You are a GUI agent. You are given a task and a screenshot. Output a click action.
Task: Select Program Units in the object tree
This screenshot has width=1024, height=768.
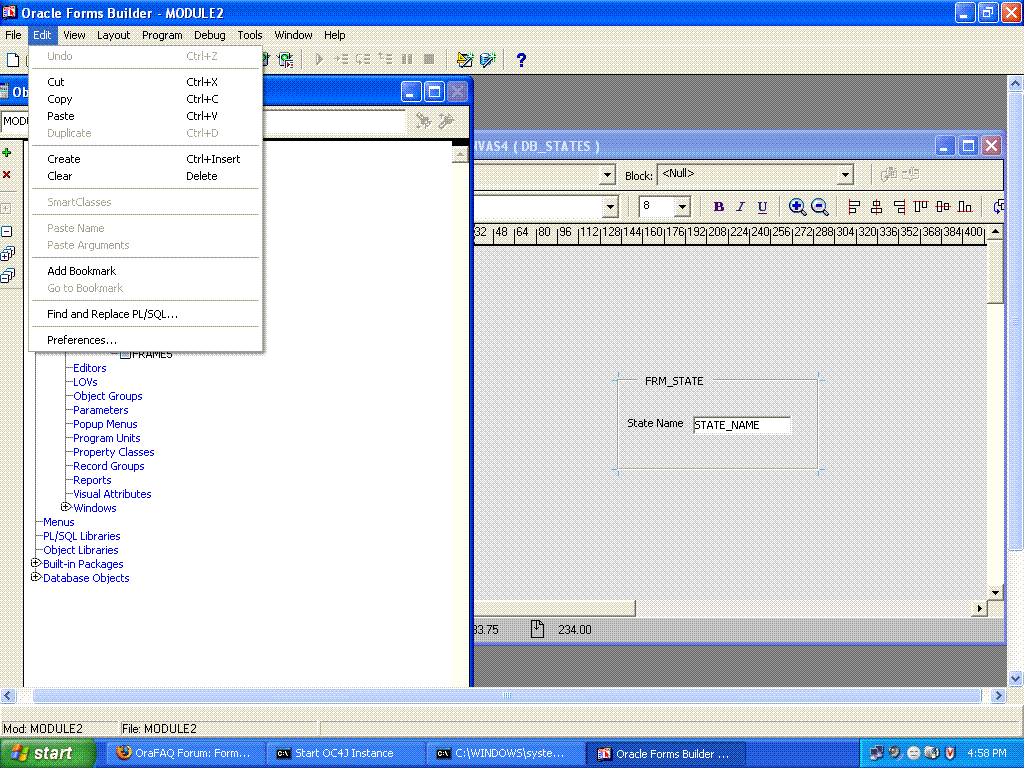106,438
